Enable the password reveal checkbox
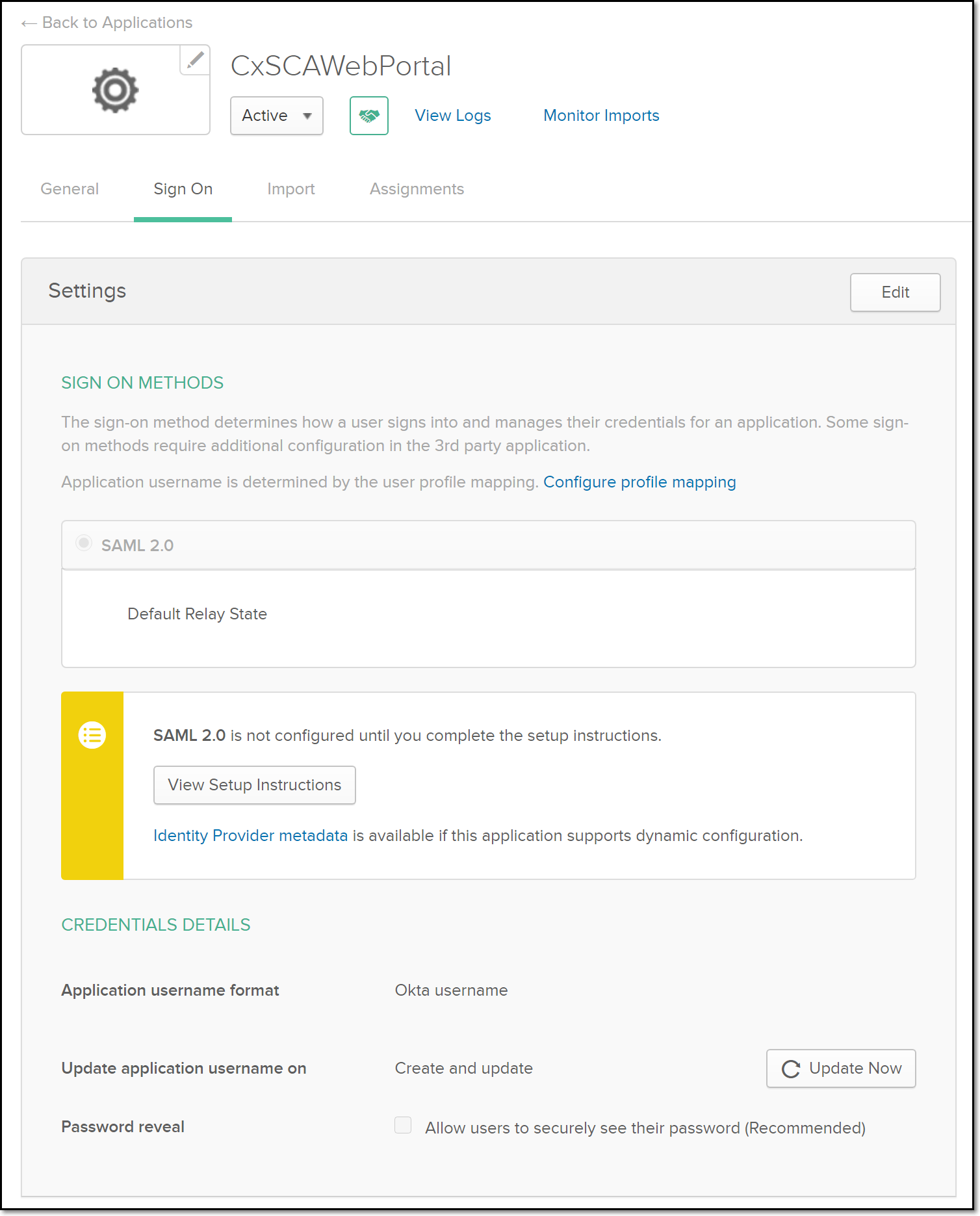Screen dimensions: 980x1216 coord(403,1125)
